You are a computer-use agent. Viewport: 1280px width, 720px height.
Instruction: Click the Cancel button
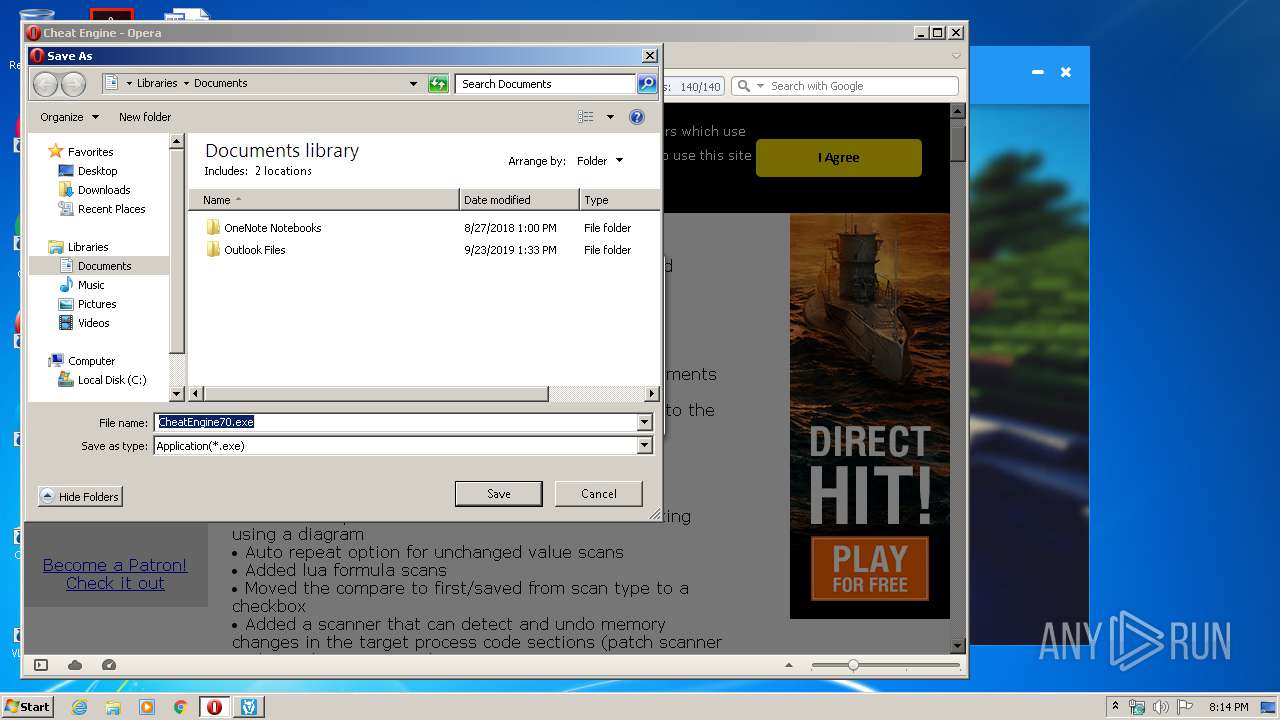pyautogui.click(x=599, y=494)
